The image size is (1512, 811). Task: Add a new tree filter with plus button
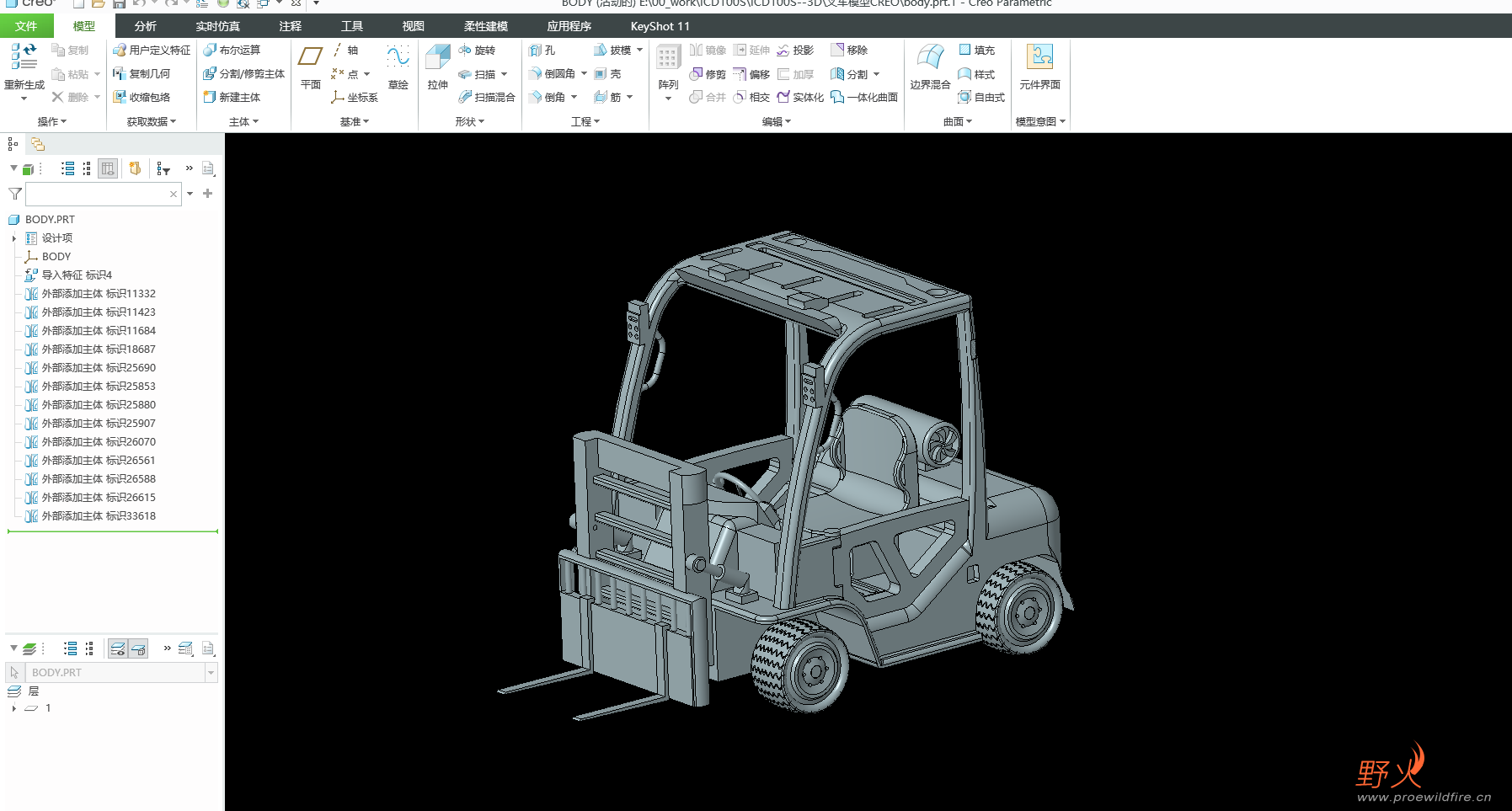pyautogui.click(x=207, y=194)
